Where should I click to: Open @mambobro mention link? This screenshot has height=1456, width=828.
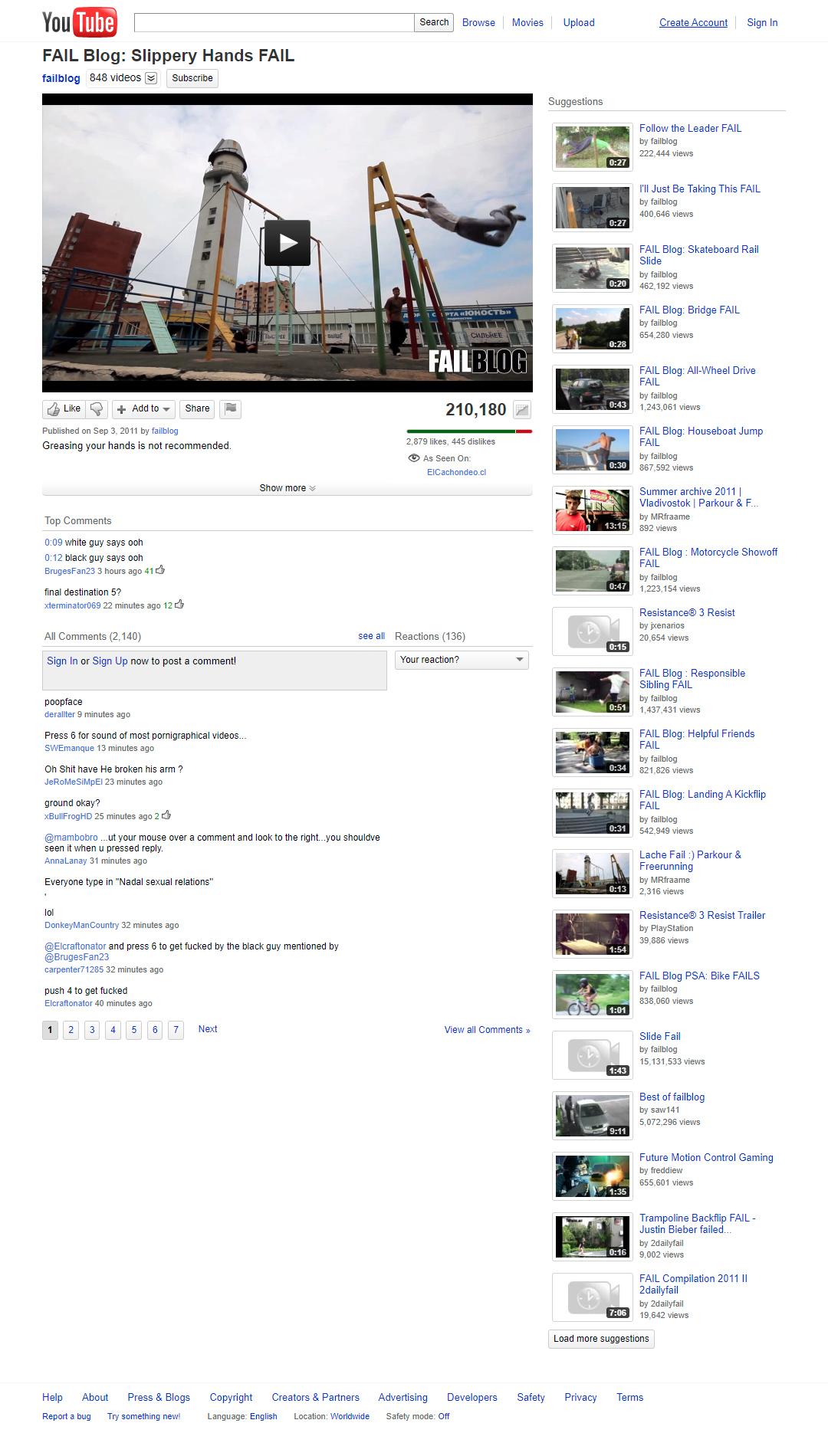pyautogui.click(x=71, y=838)
